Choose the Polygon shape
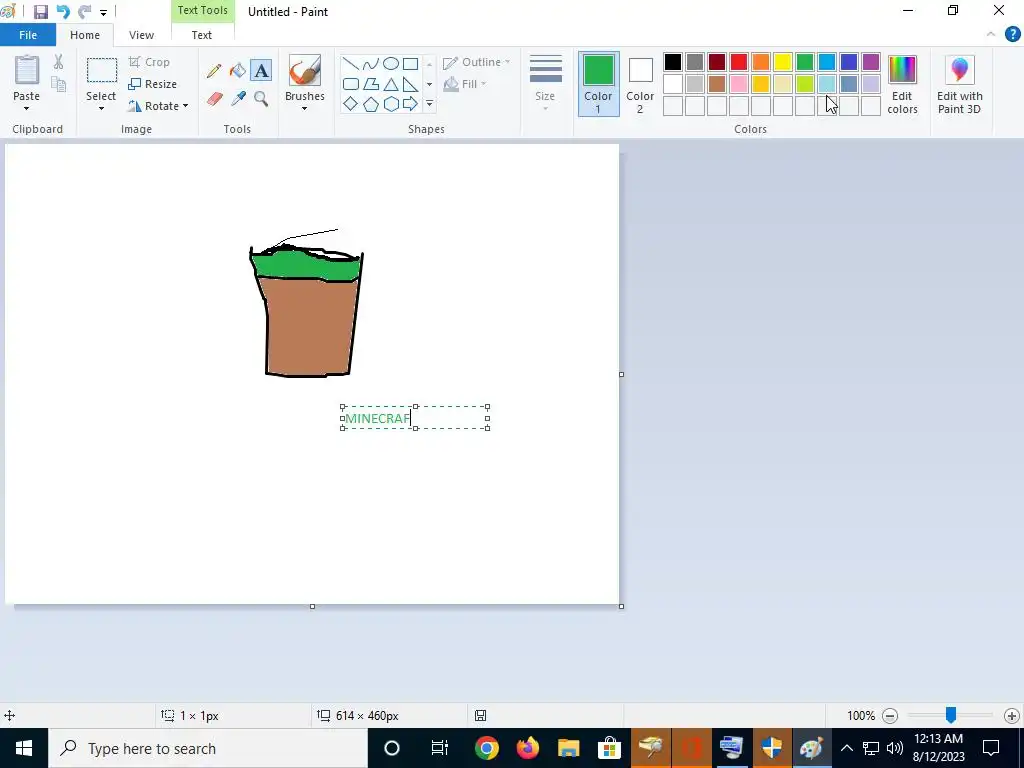The height and width of the screenshot is (768, 1024). click(370, 84)
